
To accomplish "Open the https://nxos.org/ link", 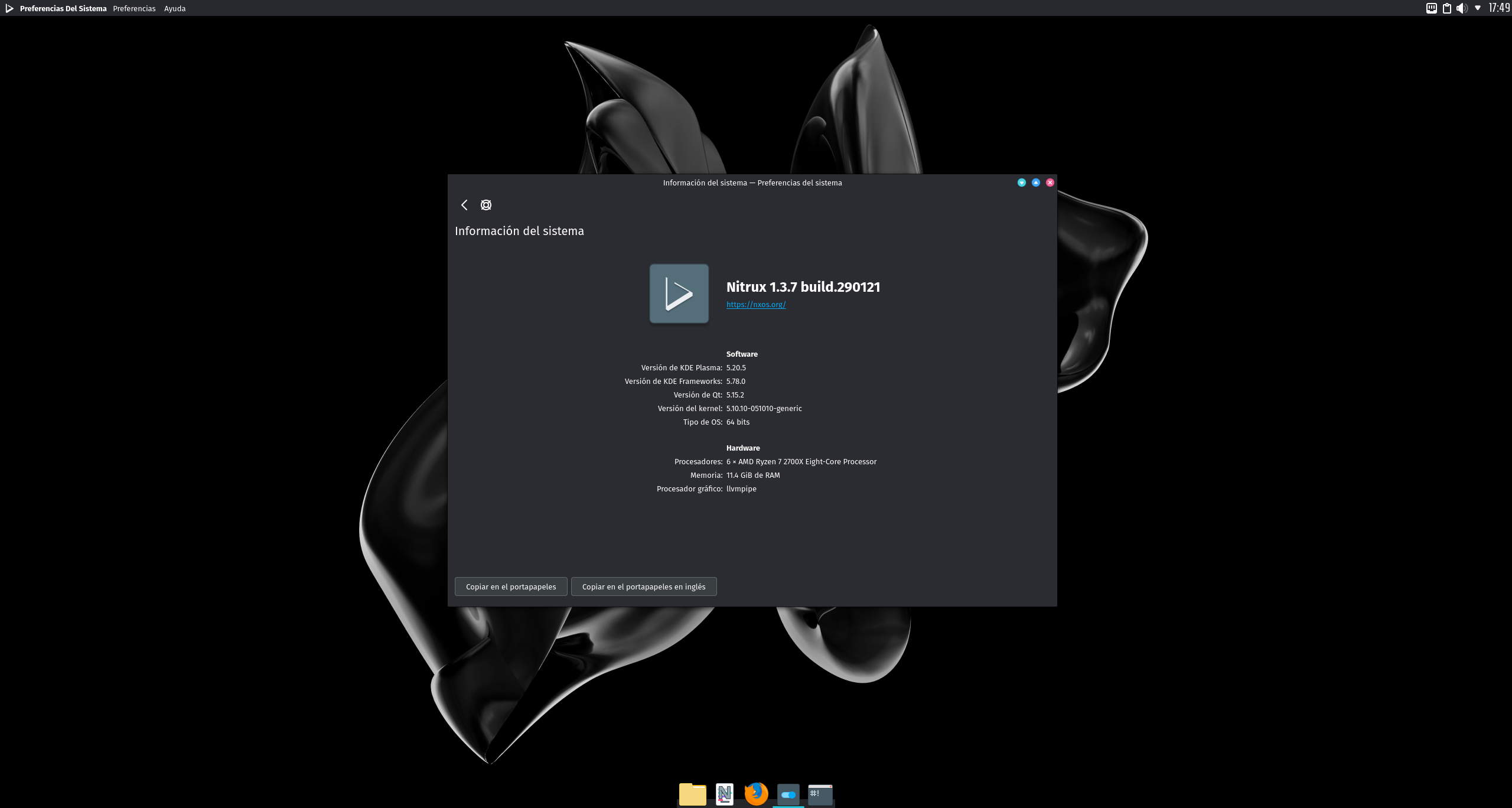I will 756,305.
